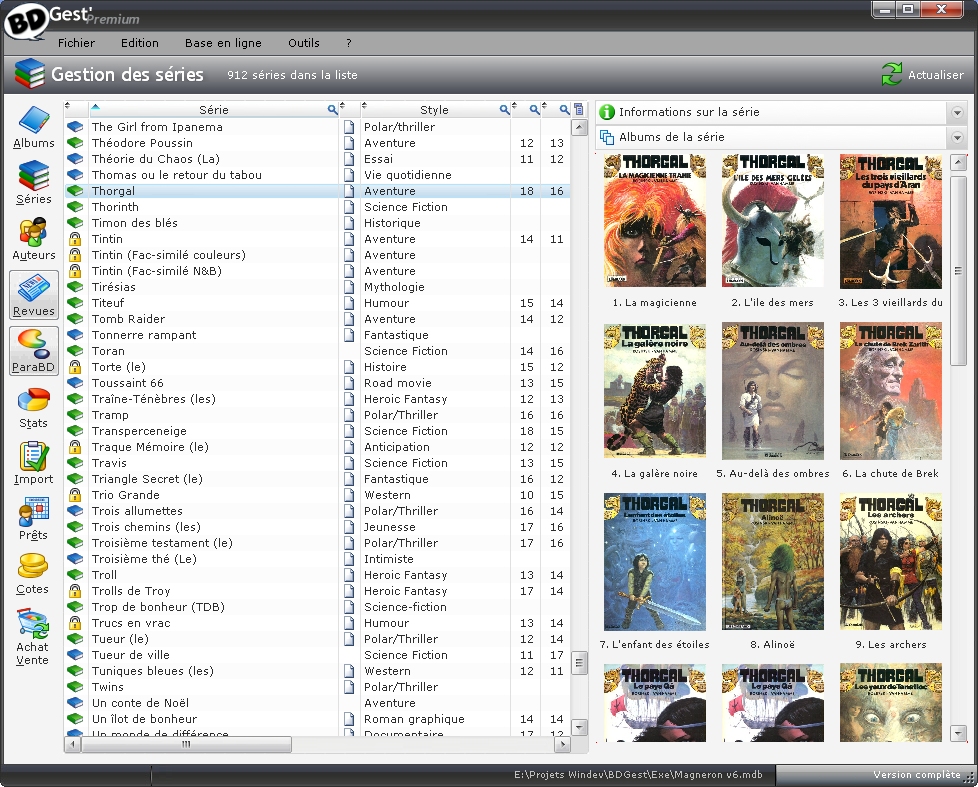Image resolution: width=978 pixels, height=787 pixels.
Task: Click the book icon beside The Girl from Ipanema
Action: [x=75, y=127]
